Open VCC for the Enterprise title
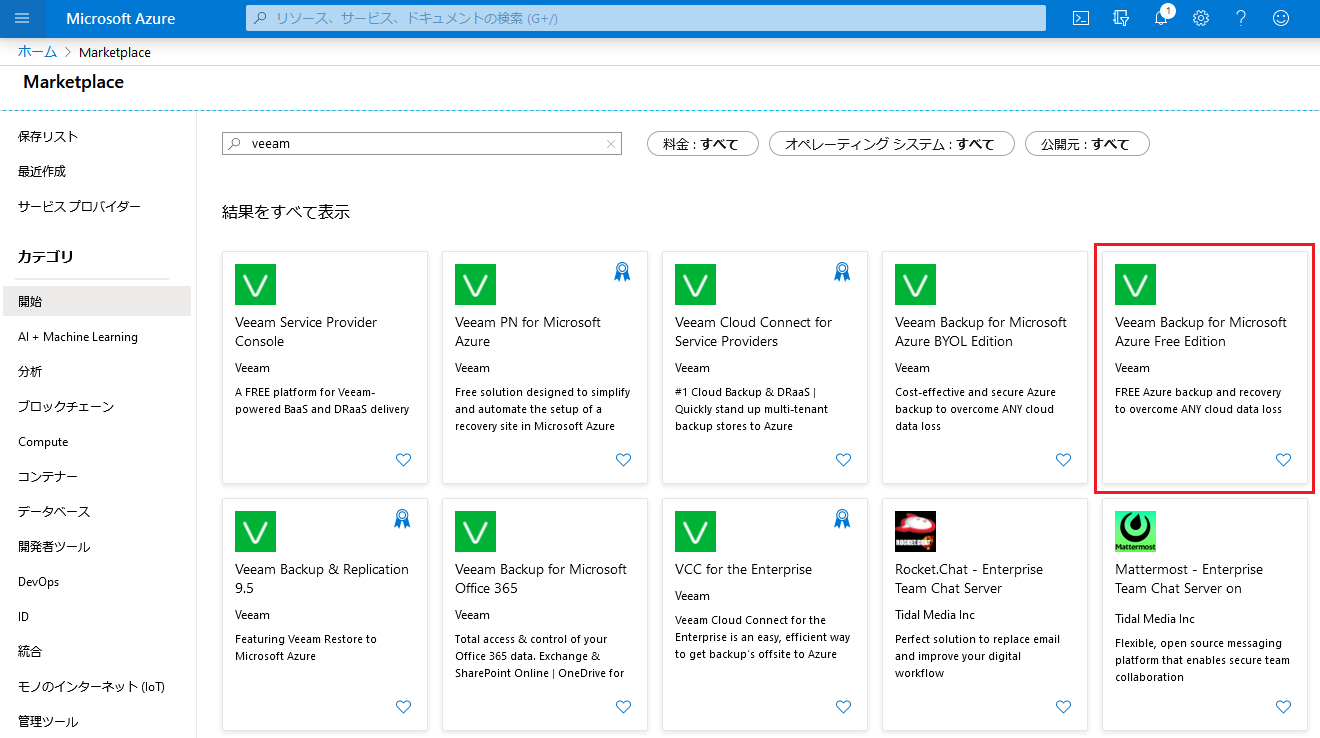The height and width of the screenshot is (738, 1320). tap(743, 569)
